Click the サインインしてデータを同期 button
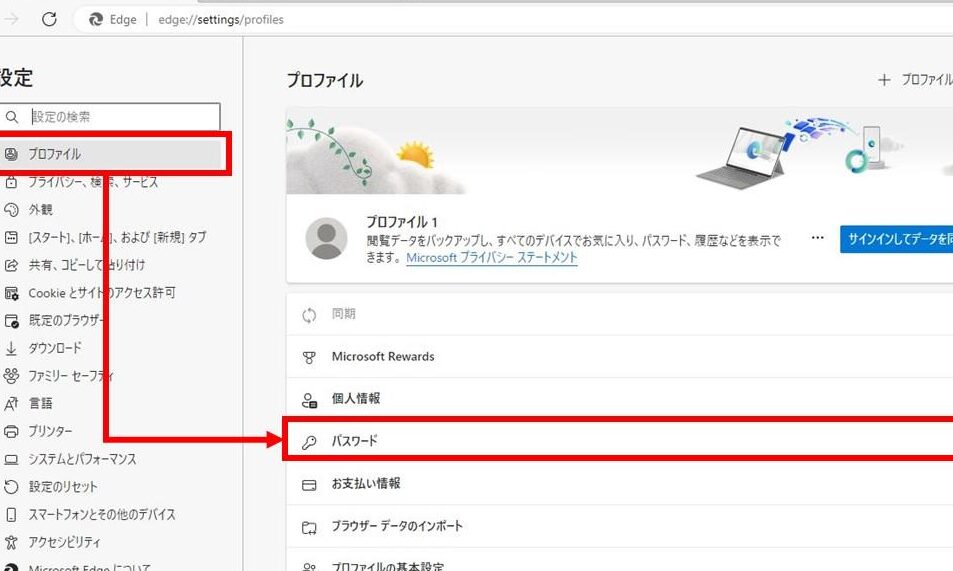This screenshot has width=953, height=571. [x=896, y=239]
